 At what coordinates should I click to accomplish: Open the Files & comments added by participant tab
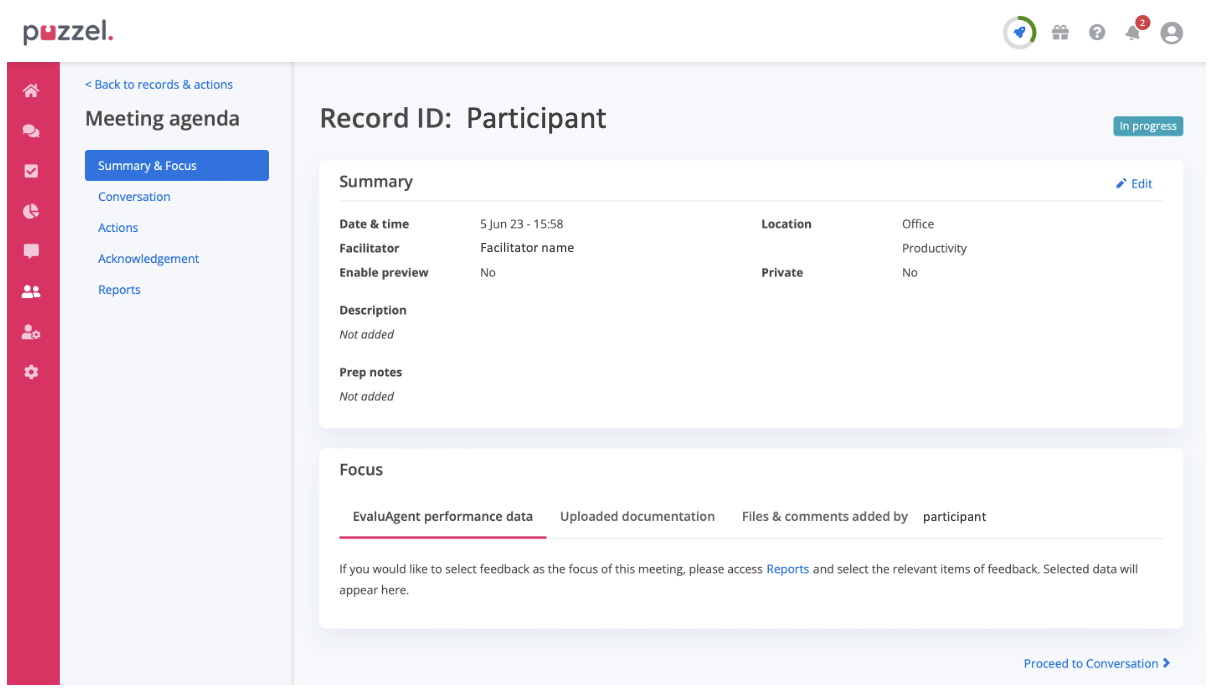pyautogui.click(x=863, y=517)
